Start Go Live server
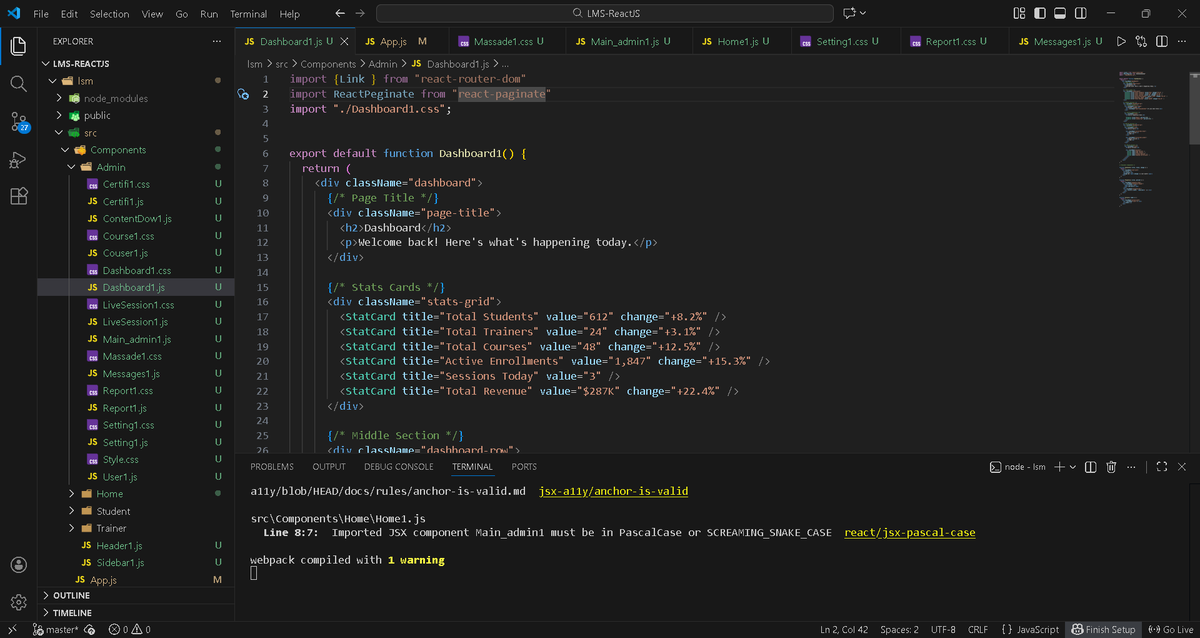1200x638 pixels. click(x=1171, y=629)
